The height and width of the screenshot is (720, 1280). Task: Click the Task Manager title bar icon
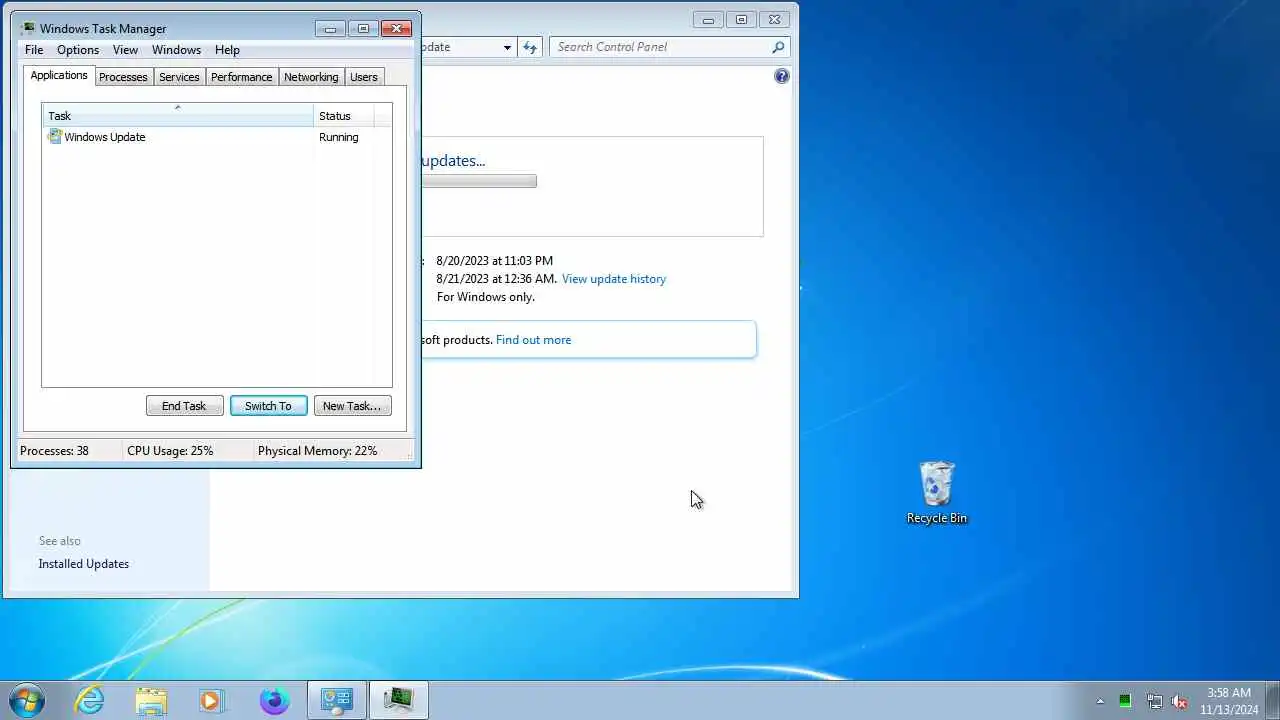click(x=28, y=28)
